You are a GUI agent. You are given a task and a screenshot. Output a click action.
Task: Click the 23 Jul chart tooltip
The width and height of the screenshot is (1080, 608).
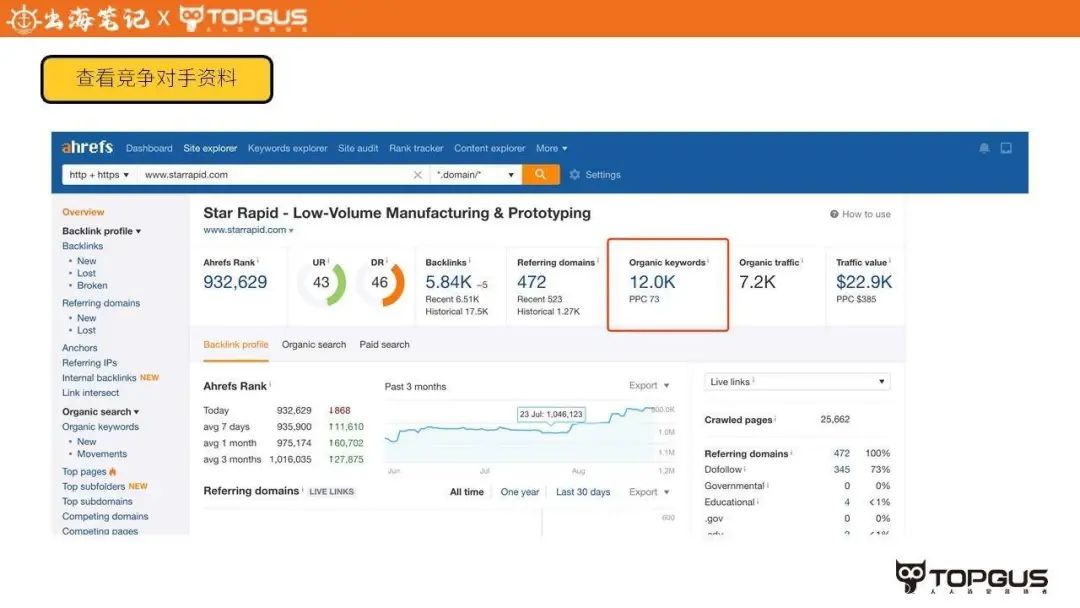pos(551,414)
